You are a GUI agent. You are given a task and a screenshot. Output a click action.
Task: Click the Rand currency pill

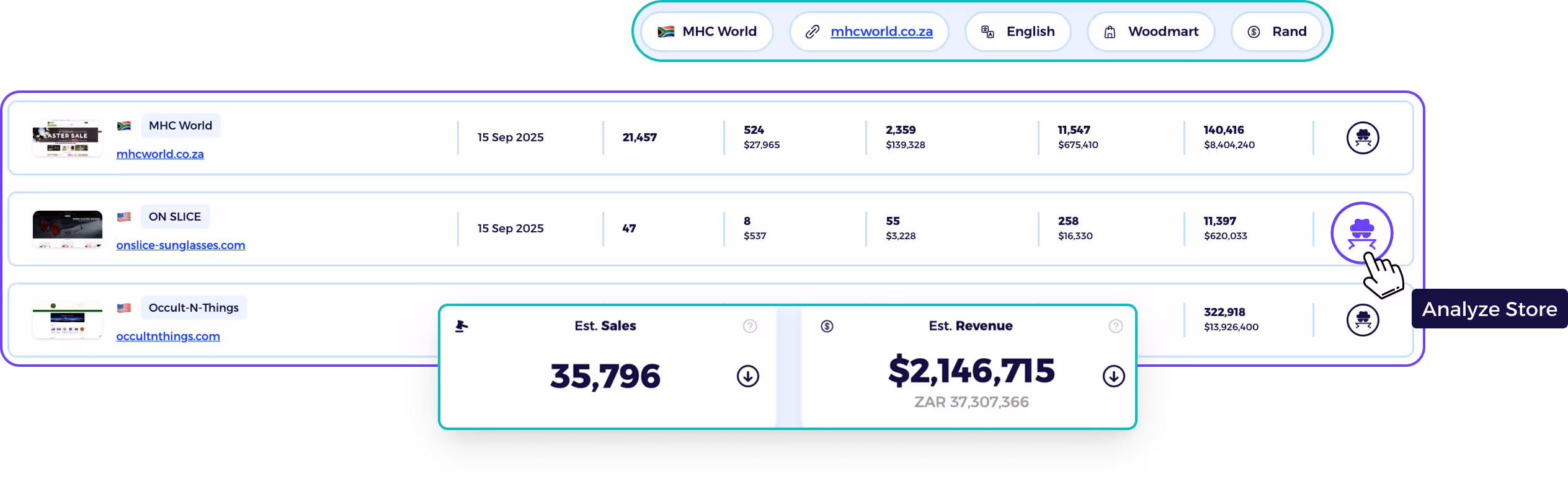click(x=1277, y=32)
